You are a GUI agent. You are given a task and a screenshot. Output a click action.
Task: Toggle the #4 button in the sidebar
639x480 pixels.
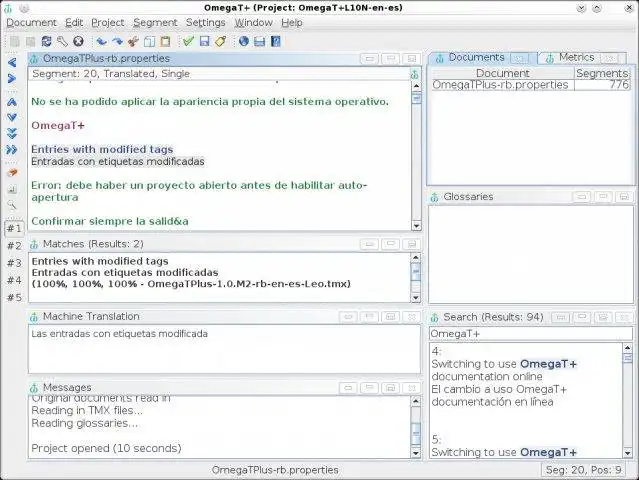pyautogui.click(x=14, y=280)
